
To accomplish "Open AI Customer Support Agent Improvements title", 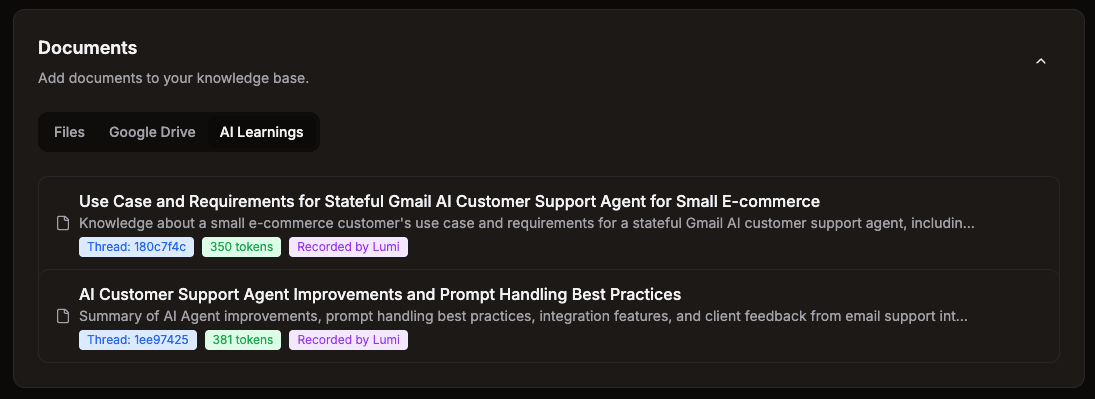I will 380,294.
